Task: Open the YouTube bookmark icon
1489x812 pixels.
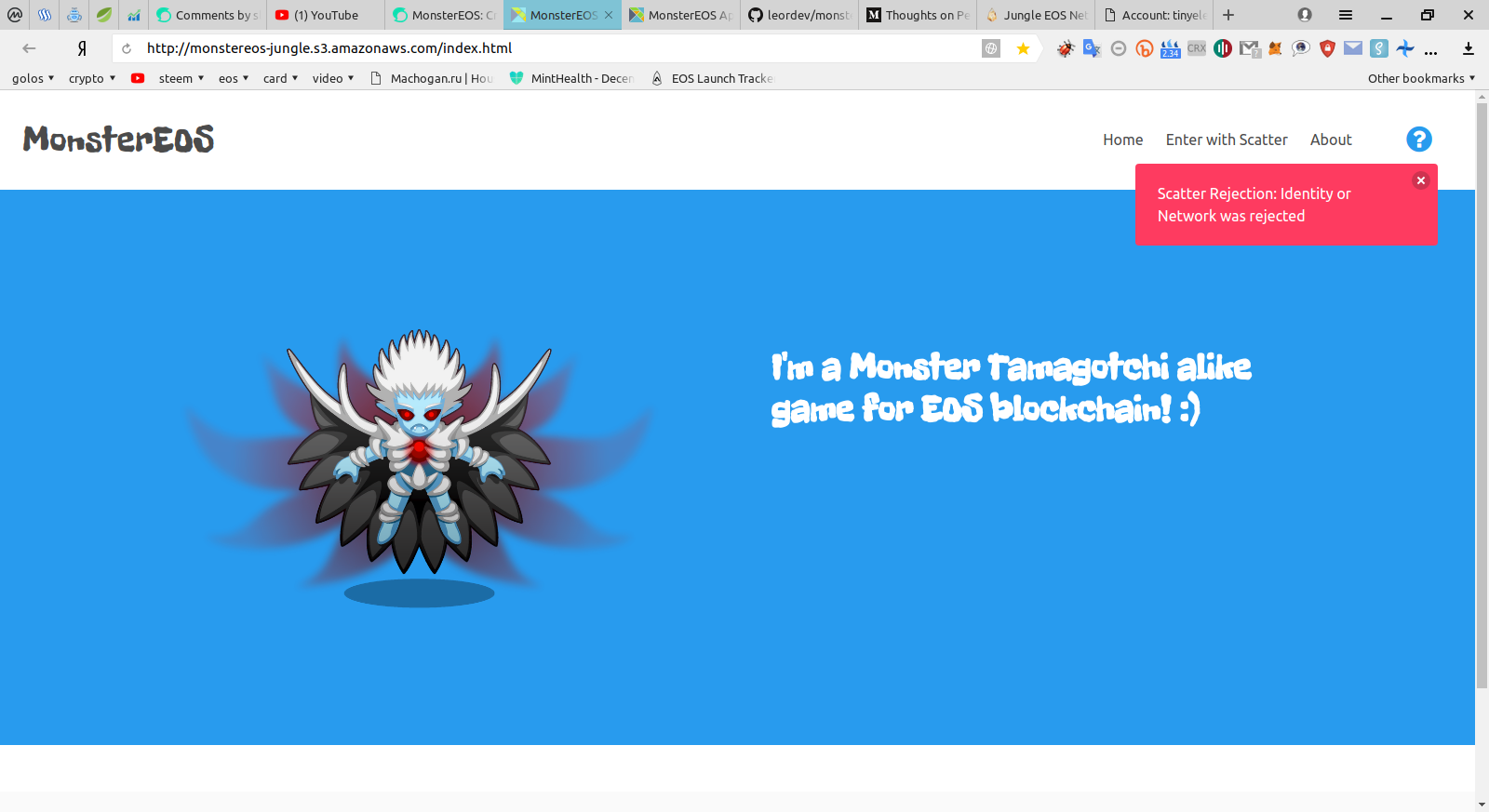Action: (x=138, y=78)
